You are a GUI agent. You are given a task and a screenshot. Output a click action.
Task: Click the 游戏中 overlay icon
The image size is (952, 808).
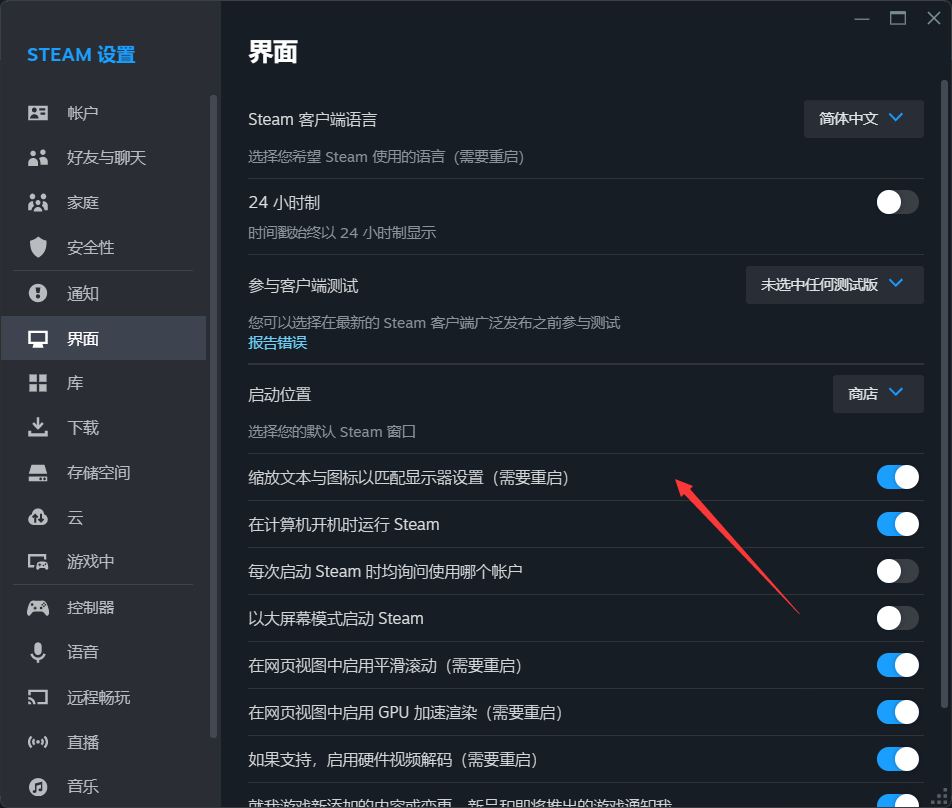[38, 562]
